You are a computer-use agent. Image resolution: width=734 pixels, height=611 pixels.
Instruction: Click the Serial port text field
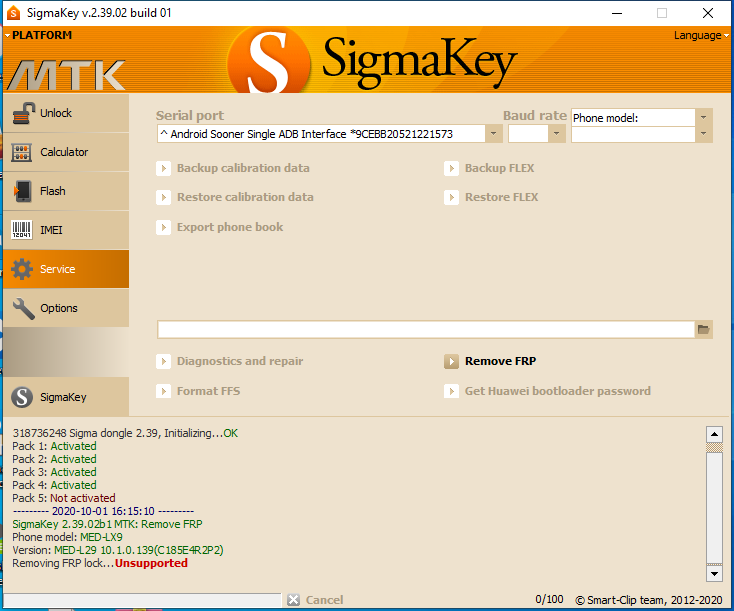tap(322, 134)
